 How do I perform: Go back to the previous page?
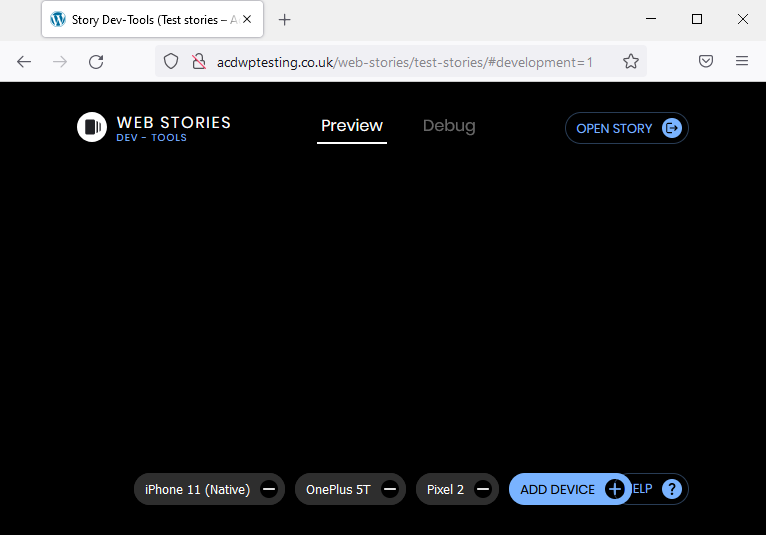click(x=23, y=62)
